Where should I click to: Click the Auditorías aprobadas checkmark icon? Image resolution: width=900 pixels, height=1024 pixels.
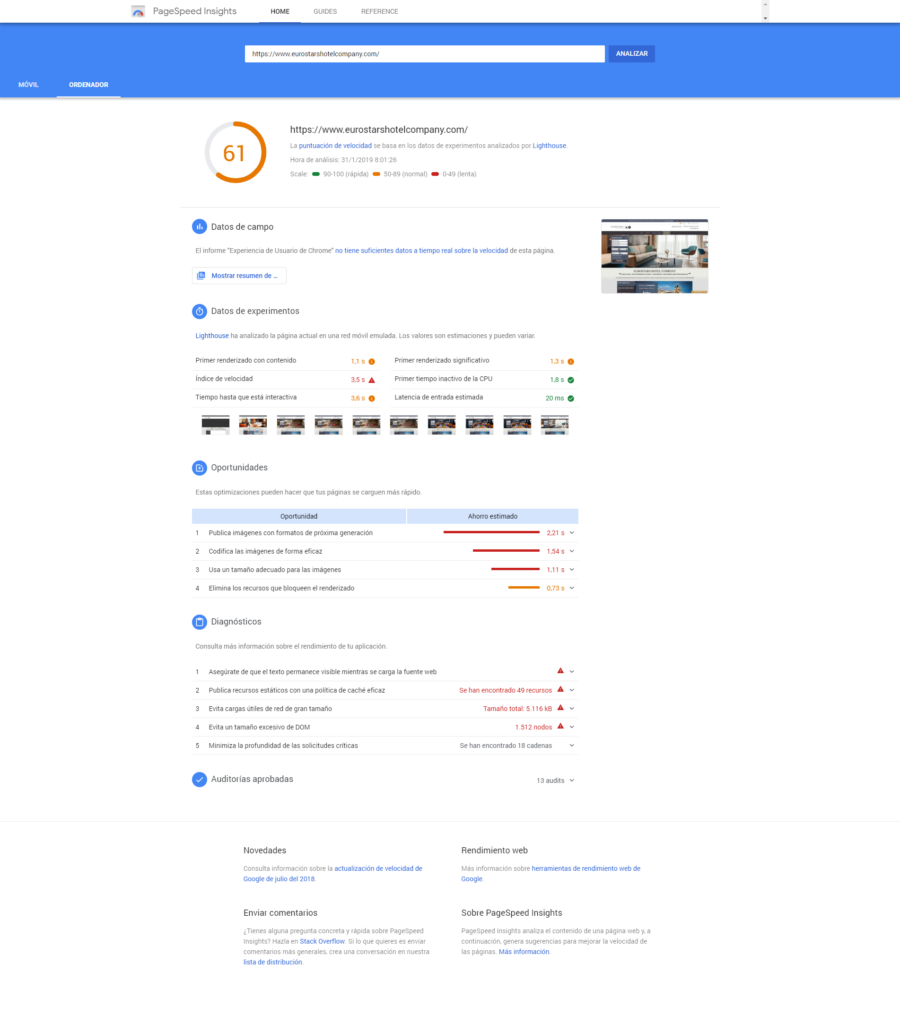tap(200, 779)
